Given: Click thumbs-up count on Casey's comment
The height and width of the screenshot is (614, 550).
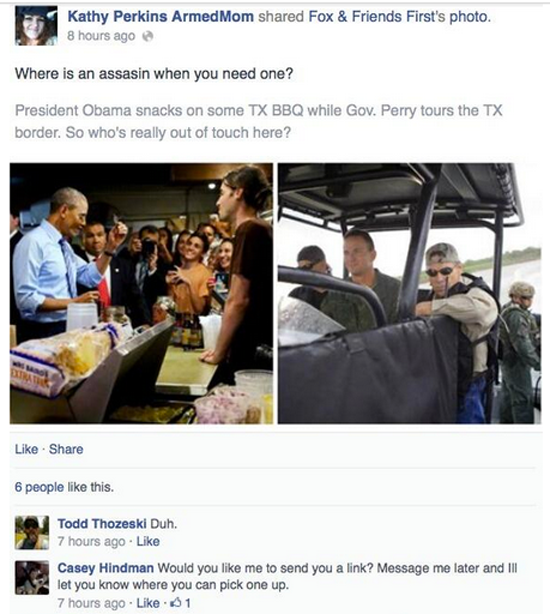Looking at the screenshot, I should tap(183, 603).
